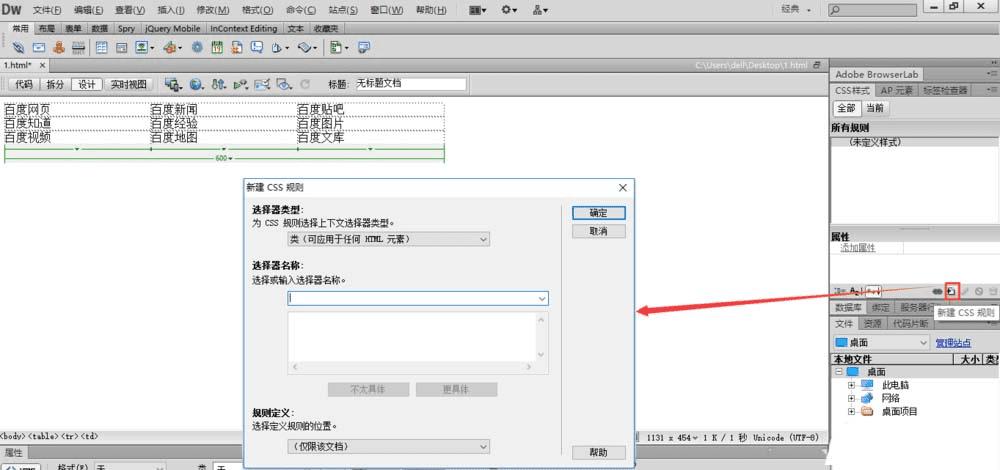
Task: Collapse the 桌面 root tree node
Action: tap(838, 372)
